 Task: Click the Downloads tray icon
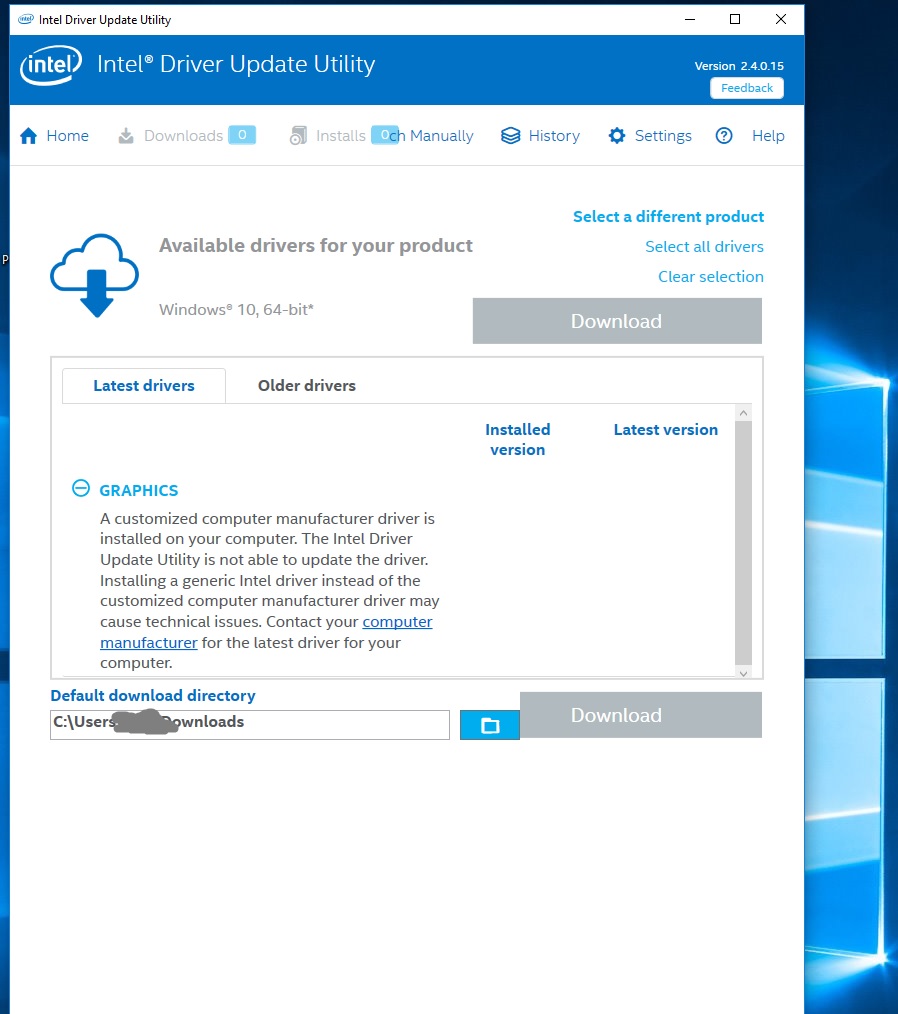tap(126, 136)
